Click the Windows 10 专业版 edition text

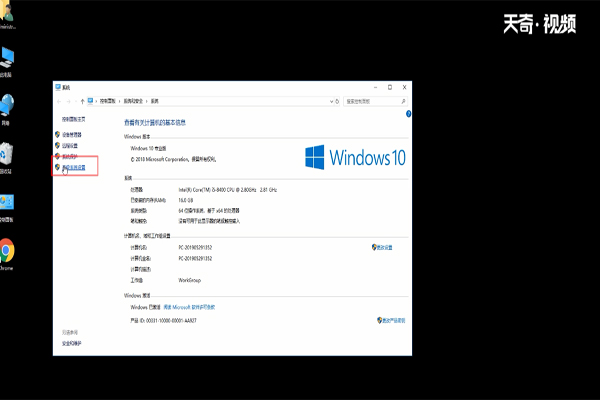(148, 149)
